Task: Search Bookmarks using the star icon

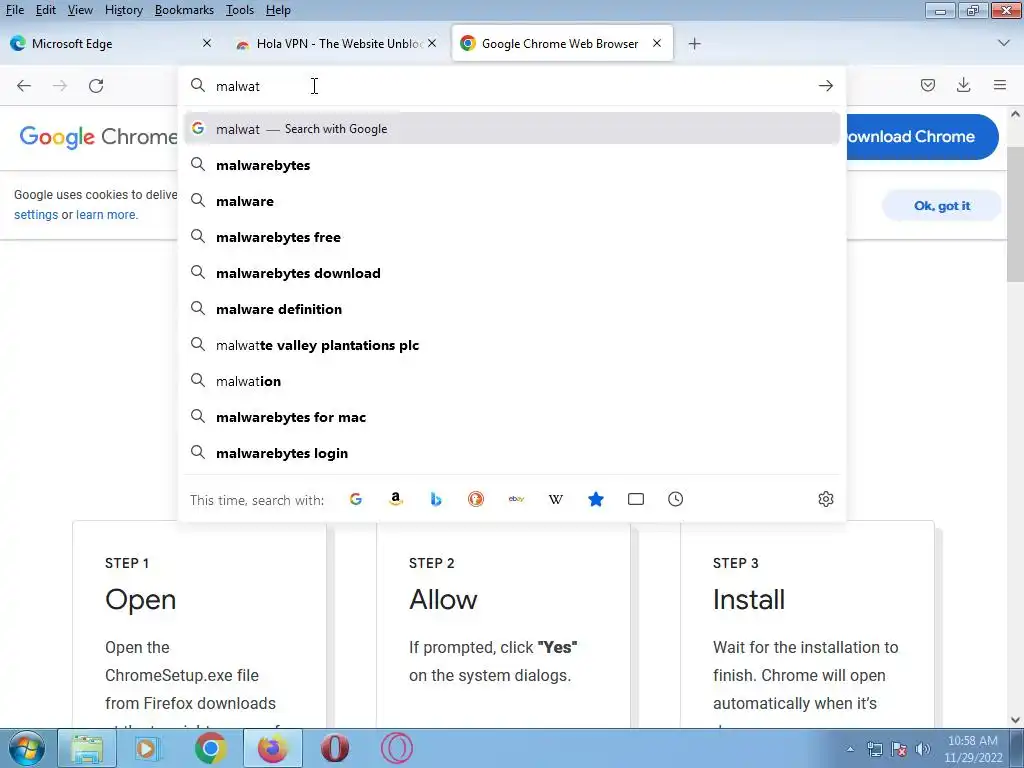Action: (596, 500)
